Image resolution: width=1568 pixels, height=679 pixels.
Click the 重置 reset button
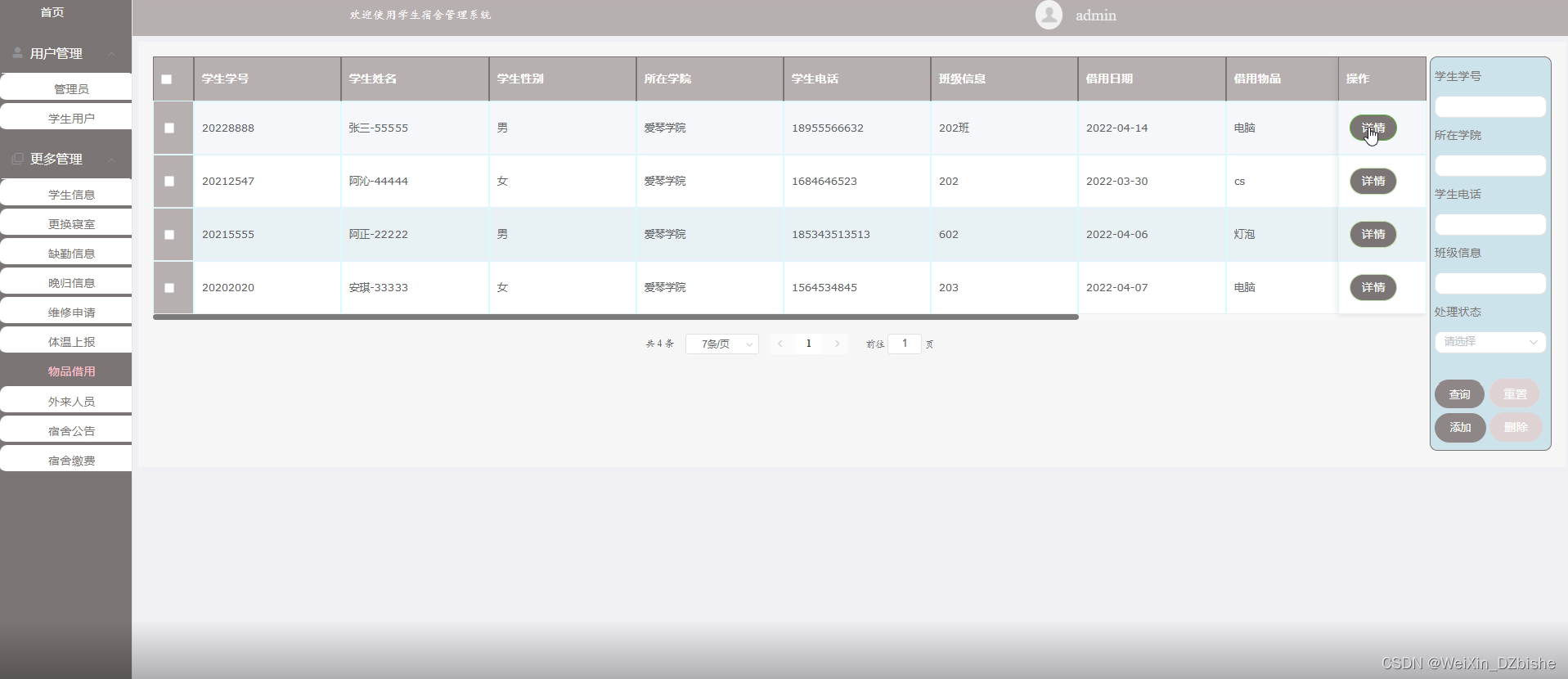[x=1515, y=394]
